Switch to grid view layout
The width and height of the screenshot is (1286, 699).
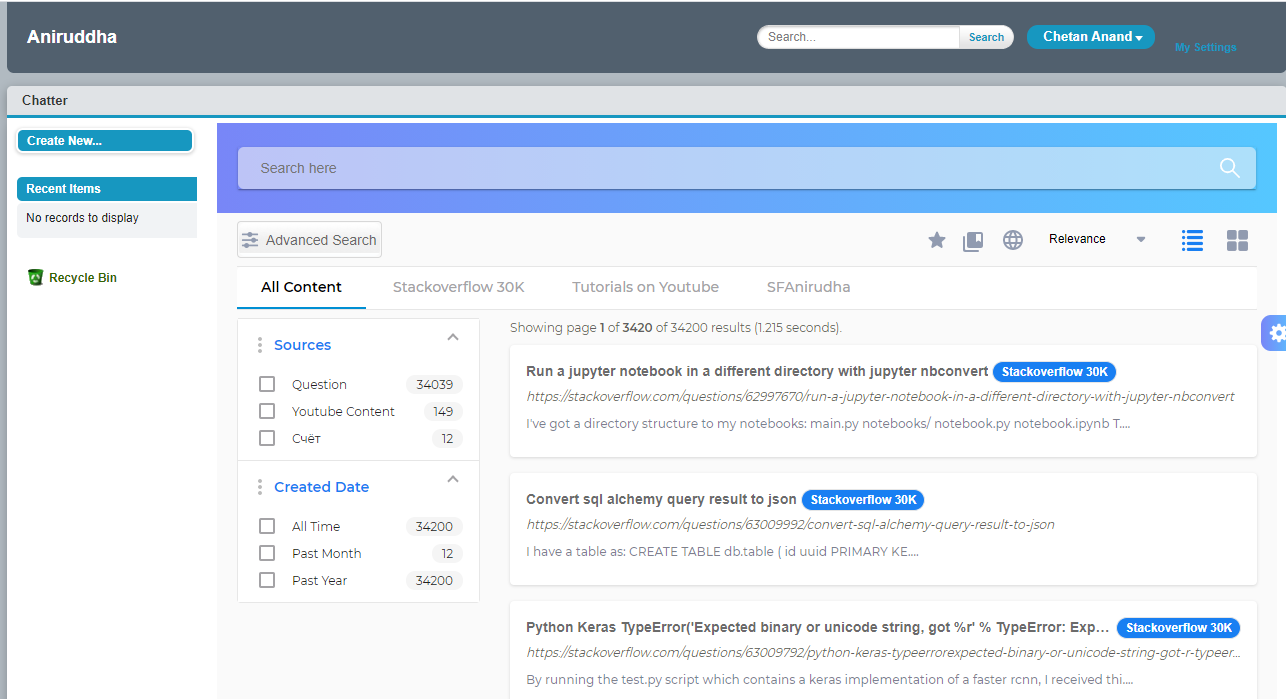[x=1237, y=240]
